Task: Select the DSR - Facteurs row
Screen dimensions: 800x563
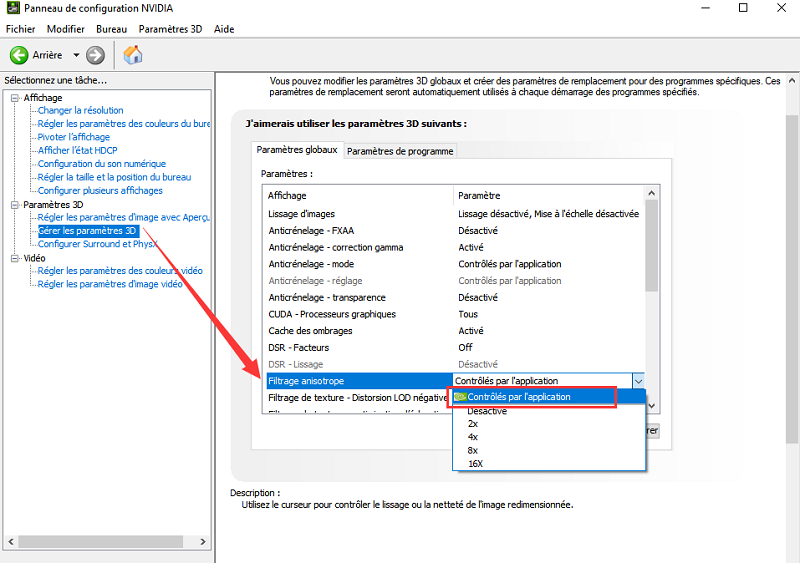Action: pos(455,348)
